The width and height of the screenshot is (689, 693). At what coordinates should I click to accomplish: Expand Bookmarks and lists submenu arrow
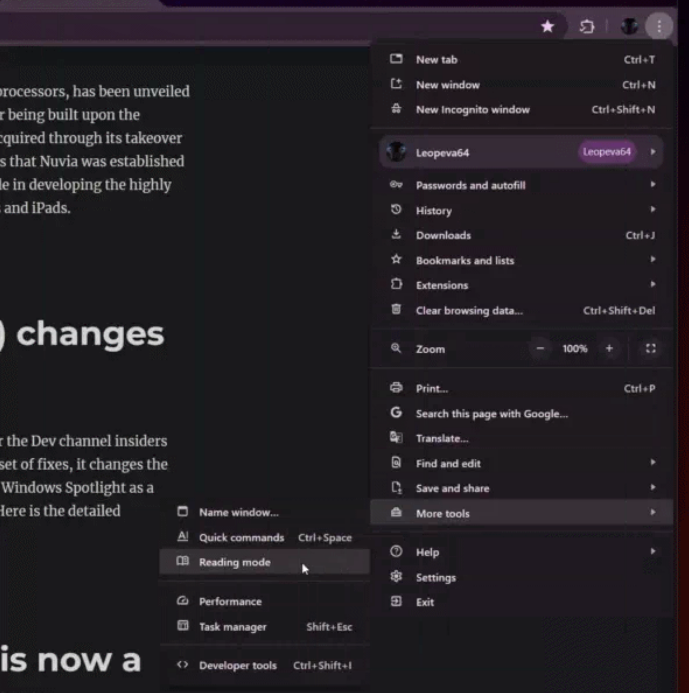tap(653, 259)
